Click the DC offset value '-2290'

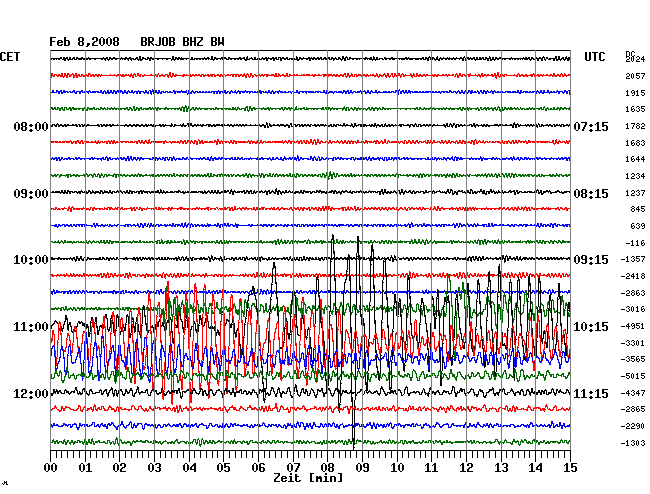click(633, 426)
